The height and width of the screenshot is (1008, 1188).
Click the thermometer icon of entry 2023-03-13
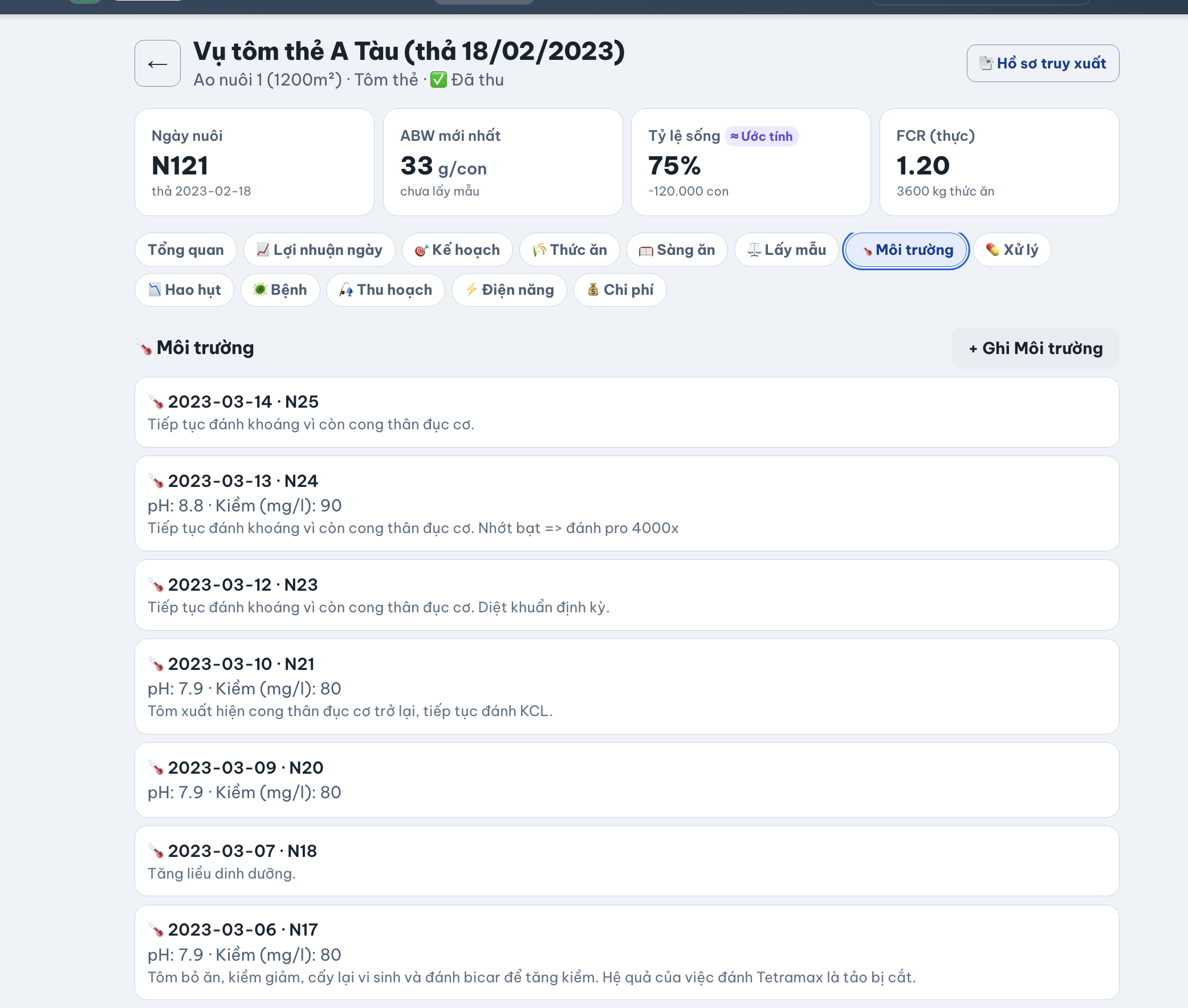click(156, 481)
